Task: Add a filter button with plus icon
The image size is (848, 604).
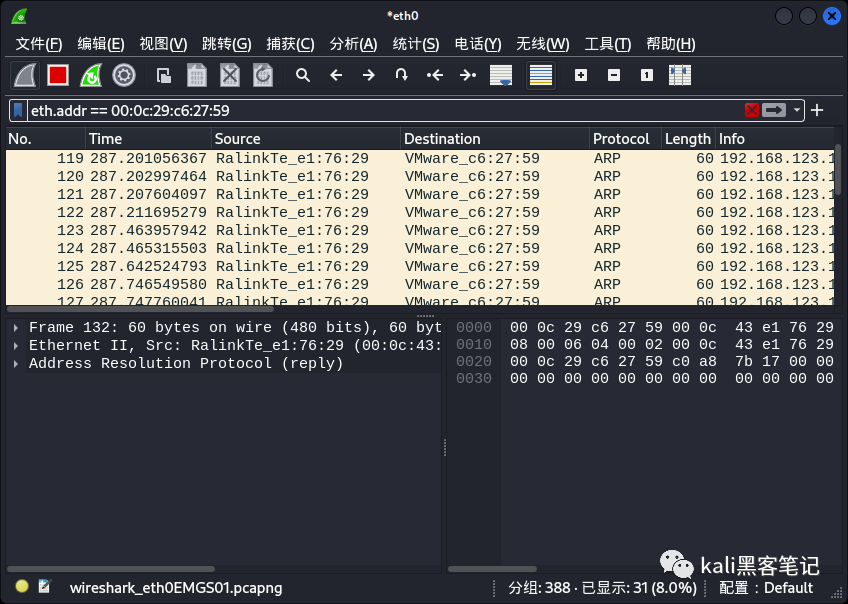Action: [x=817, y=110]
